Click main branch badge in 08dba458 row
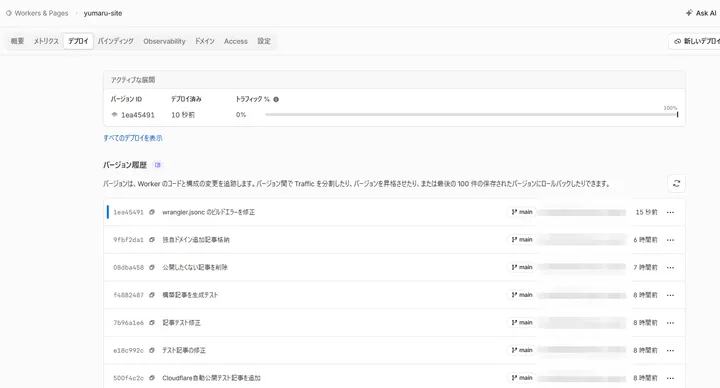 [522, 267]
